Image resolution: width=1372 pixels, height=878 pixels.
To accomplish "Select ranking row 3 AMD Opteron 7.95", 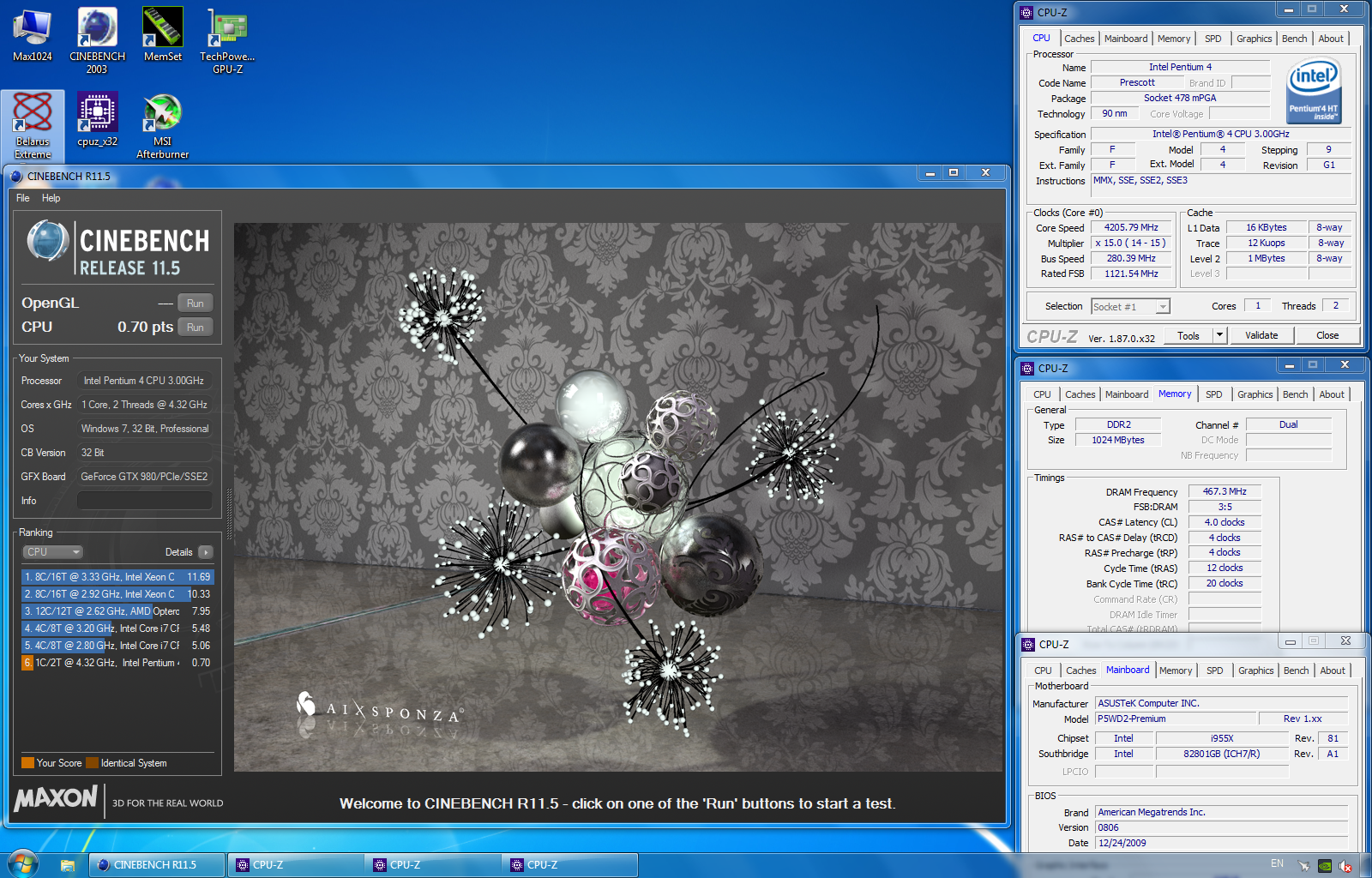I will 117,611.
